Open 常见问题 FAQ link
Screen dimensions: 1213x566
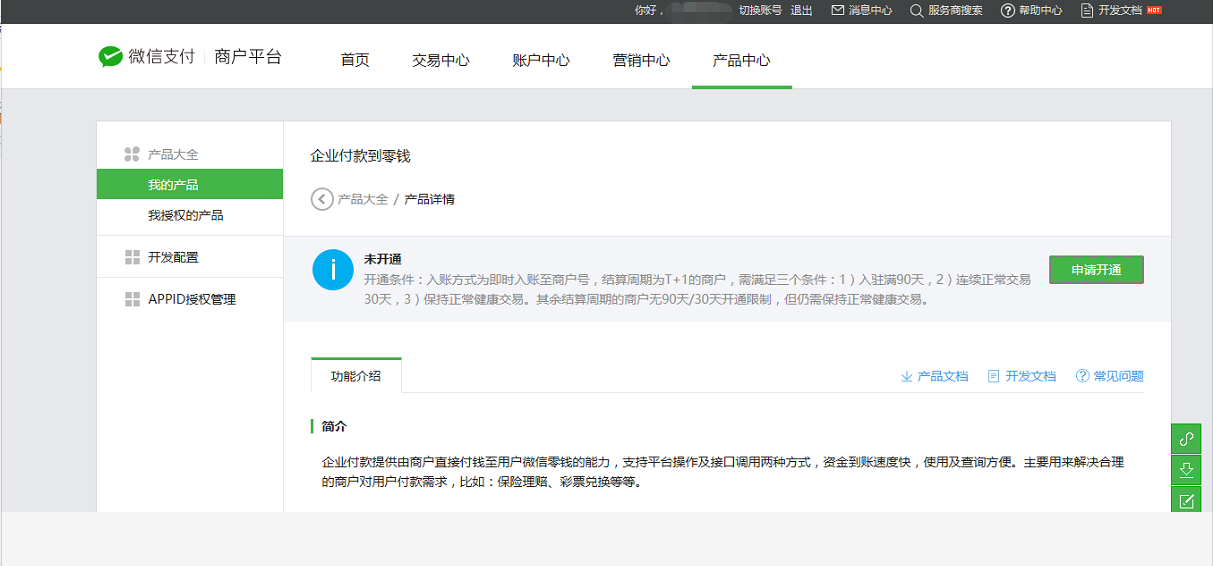[1109, 376]
